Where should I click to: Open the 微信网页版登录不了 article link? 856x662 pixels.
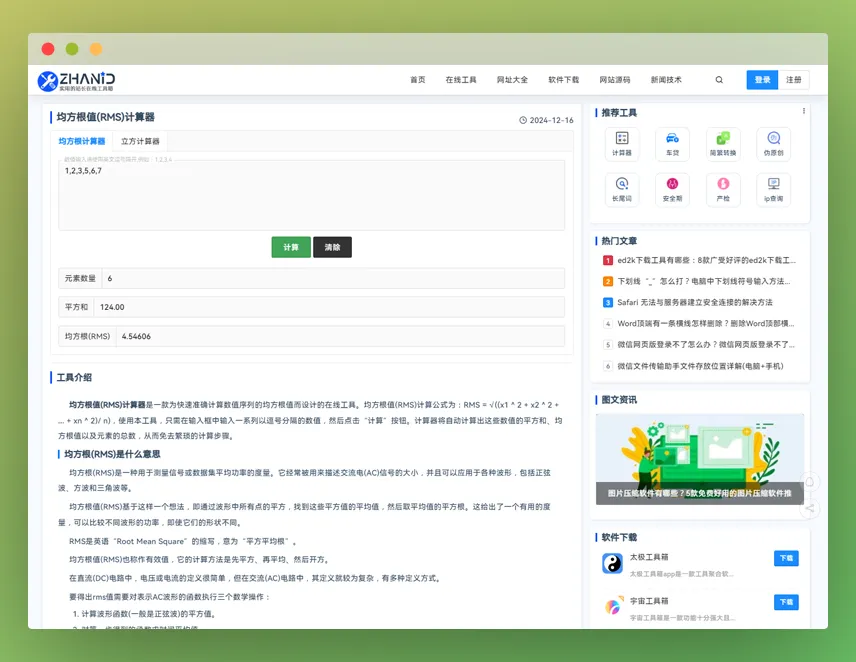(x=706, y=345)
